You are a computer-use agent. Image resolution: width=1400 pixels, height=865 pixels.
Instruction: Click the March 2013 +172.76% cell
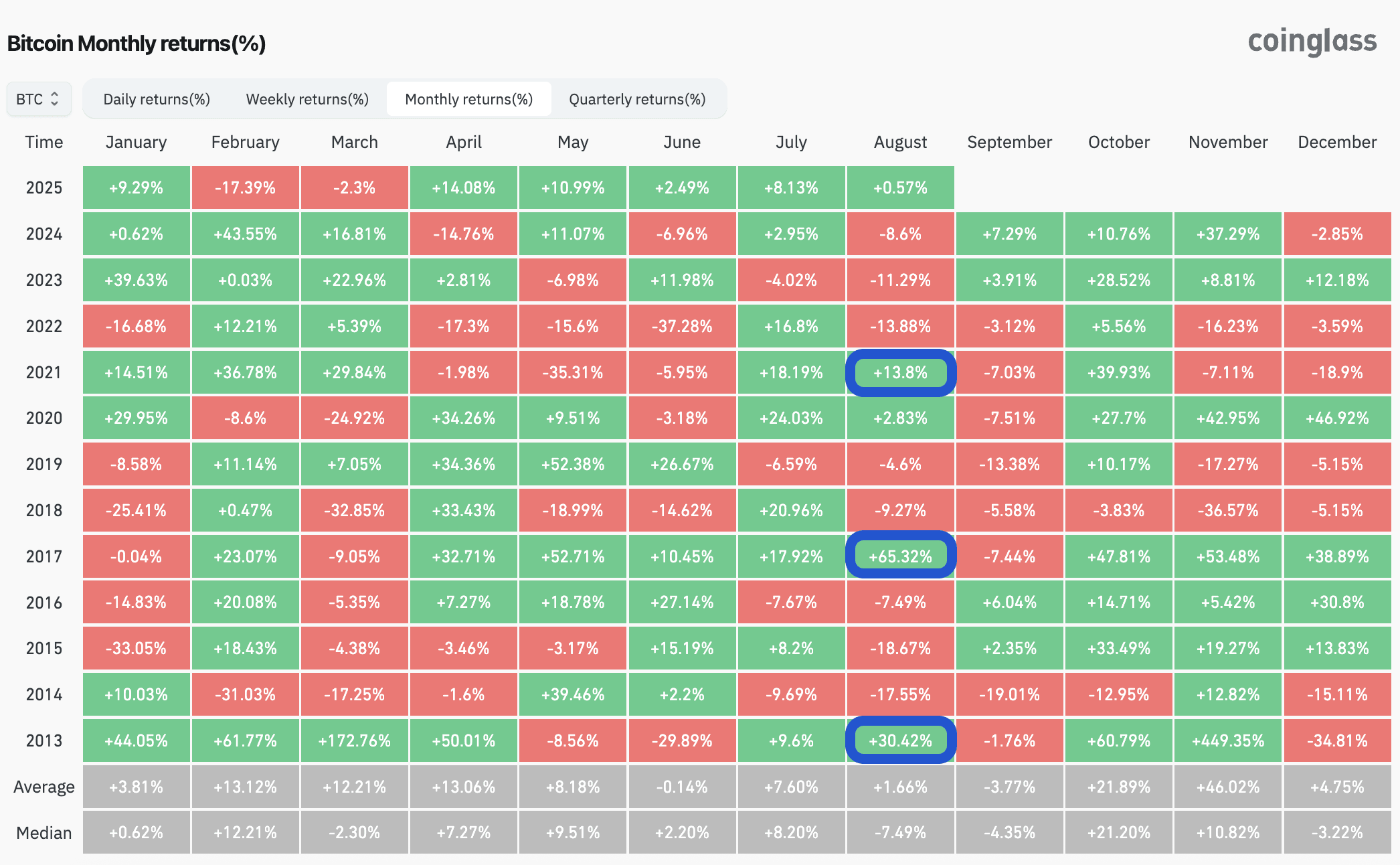pyautogui.click(x=354, y=740)
